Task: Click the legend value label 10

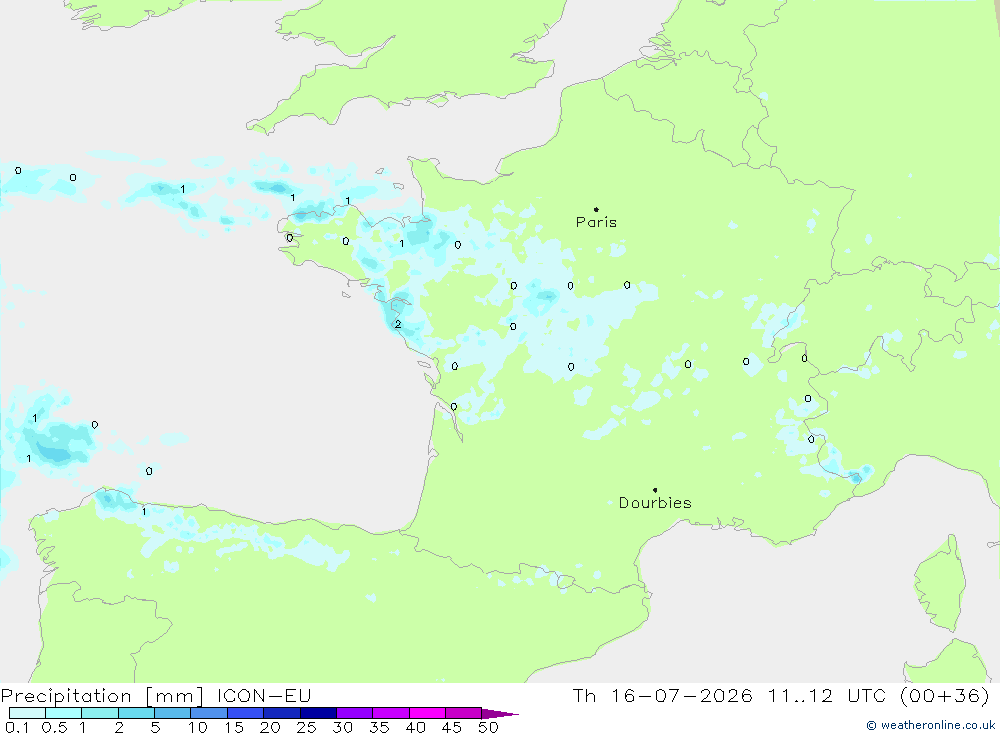Action: (x=198, y=727)
